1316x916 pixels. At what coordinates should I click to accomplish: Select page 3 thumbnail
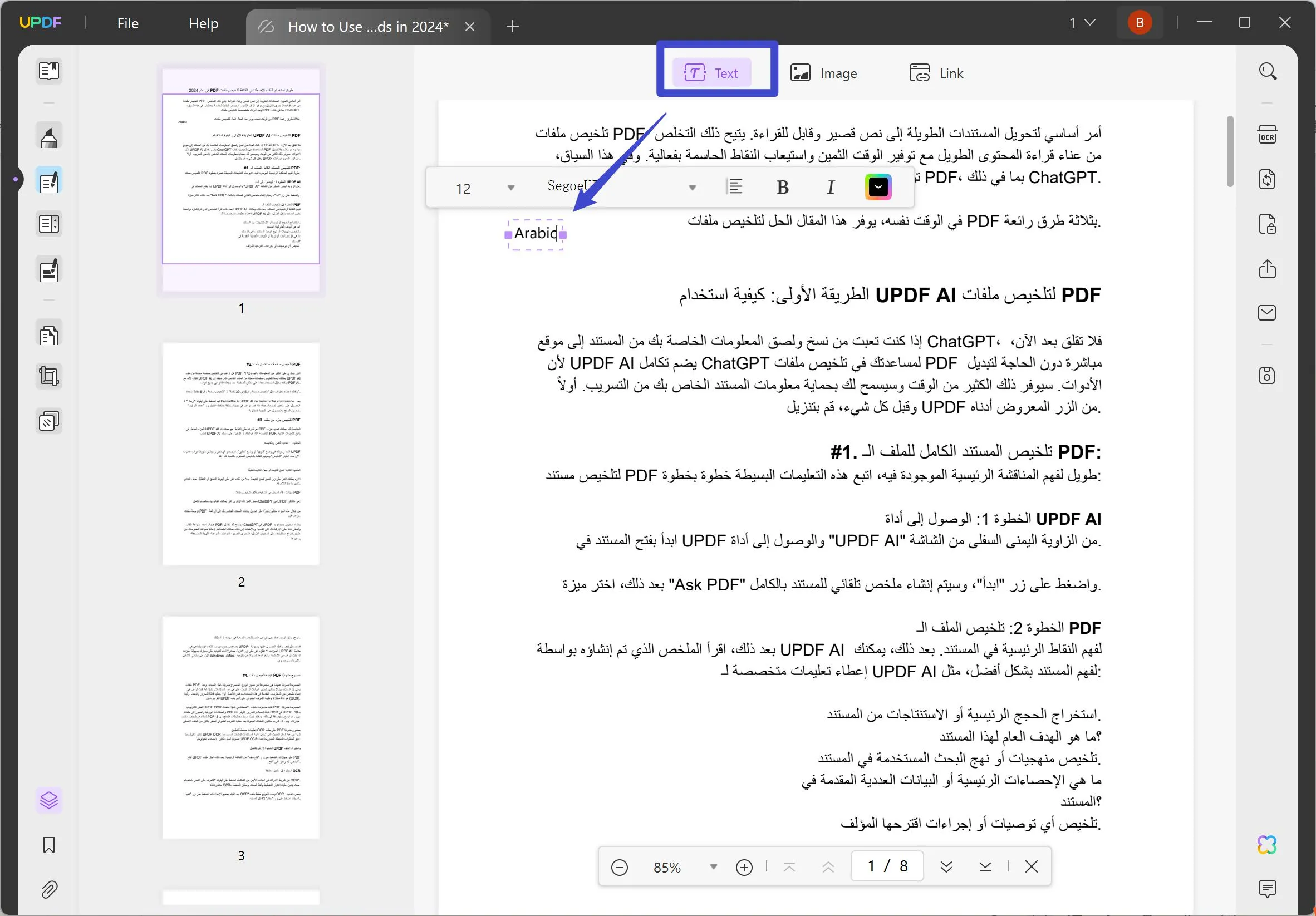click(240, 727)
